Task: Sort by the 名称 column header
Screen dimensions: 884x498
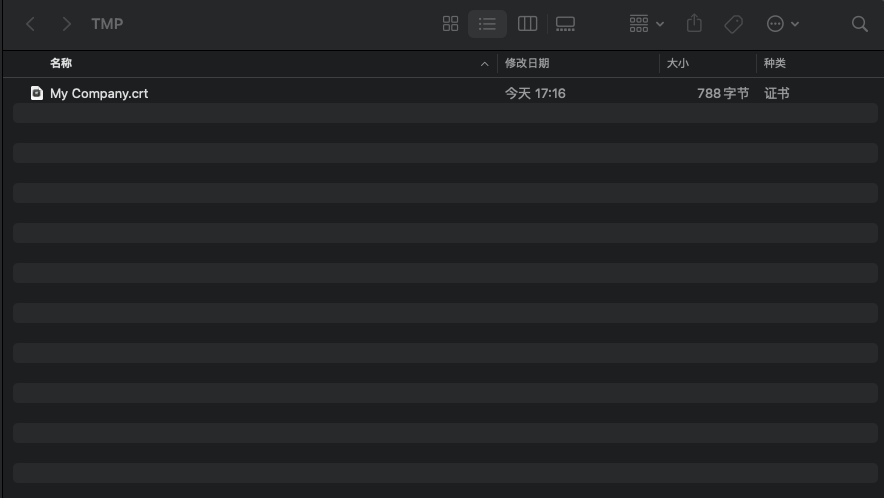Action: pos(61,63)
